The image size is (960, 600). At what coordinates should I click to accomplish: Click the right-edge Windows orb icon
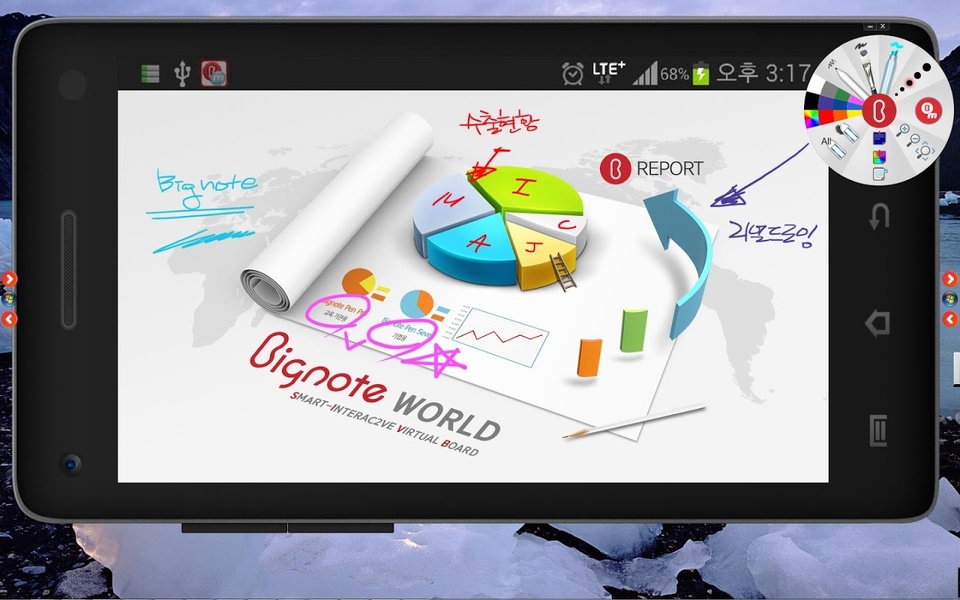coord(950,299)
